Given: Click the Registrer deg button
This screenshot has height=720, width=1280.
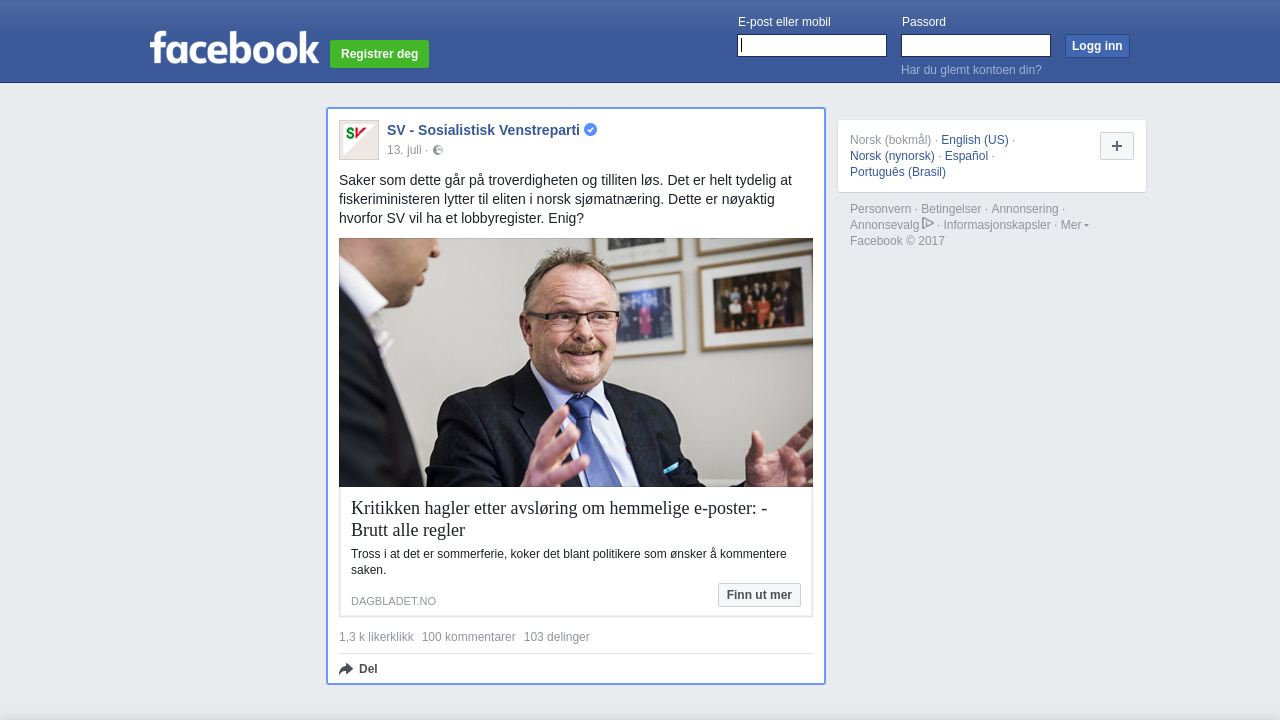Looking at the screenshot, I should click(380, 54).
